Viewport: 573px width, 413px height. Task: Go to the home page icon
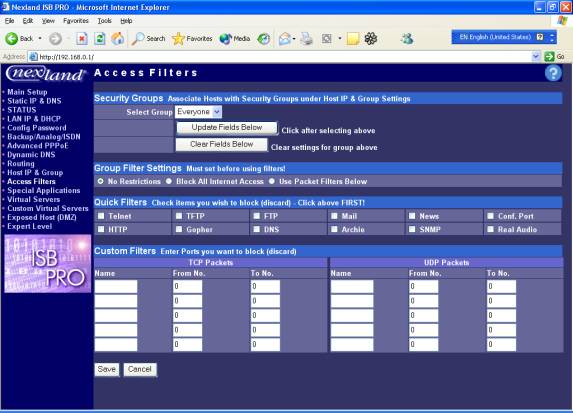tap(118, 38)
